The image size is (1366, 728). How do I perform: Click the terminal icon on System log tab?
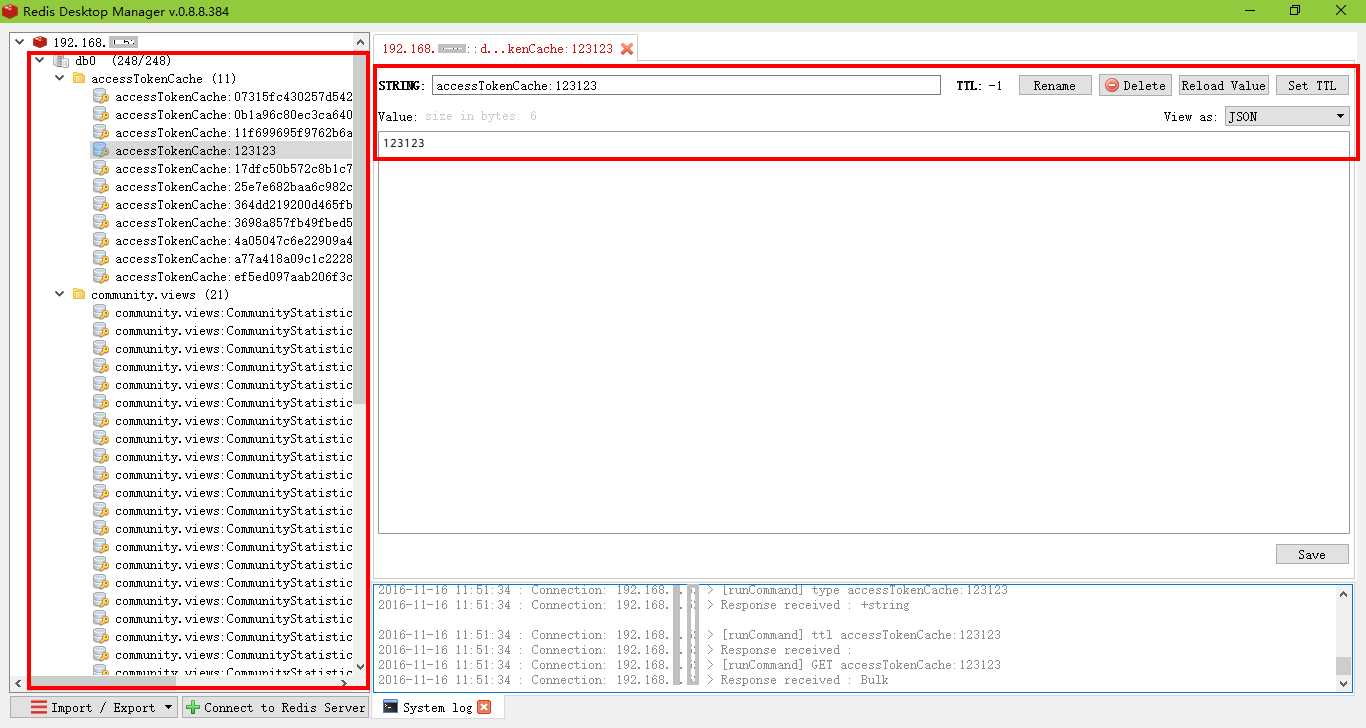coord(388,707)
